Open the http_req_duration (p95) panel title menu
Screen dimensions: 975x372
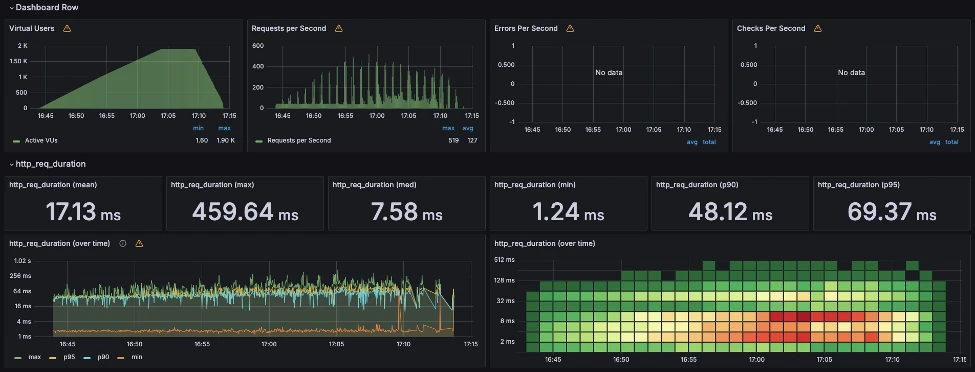click(859, 184)
